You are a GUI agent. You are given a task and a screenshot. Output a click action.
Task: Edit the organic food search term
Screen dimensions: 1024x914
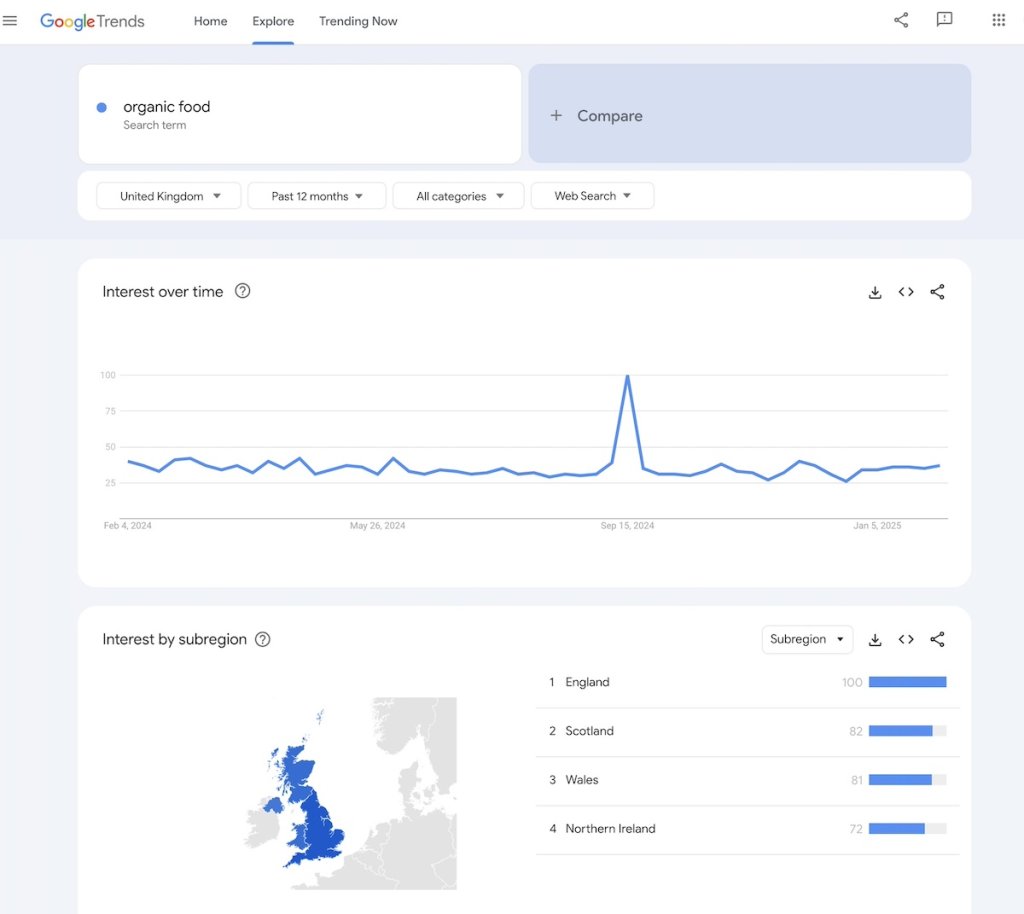tap(167, 106)
